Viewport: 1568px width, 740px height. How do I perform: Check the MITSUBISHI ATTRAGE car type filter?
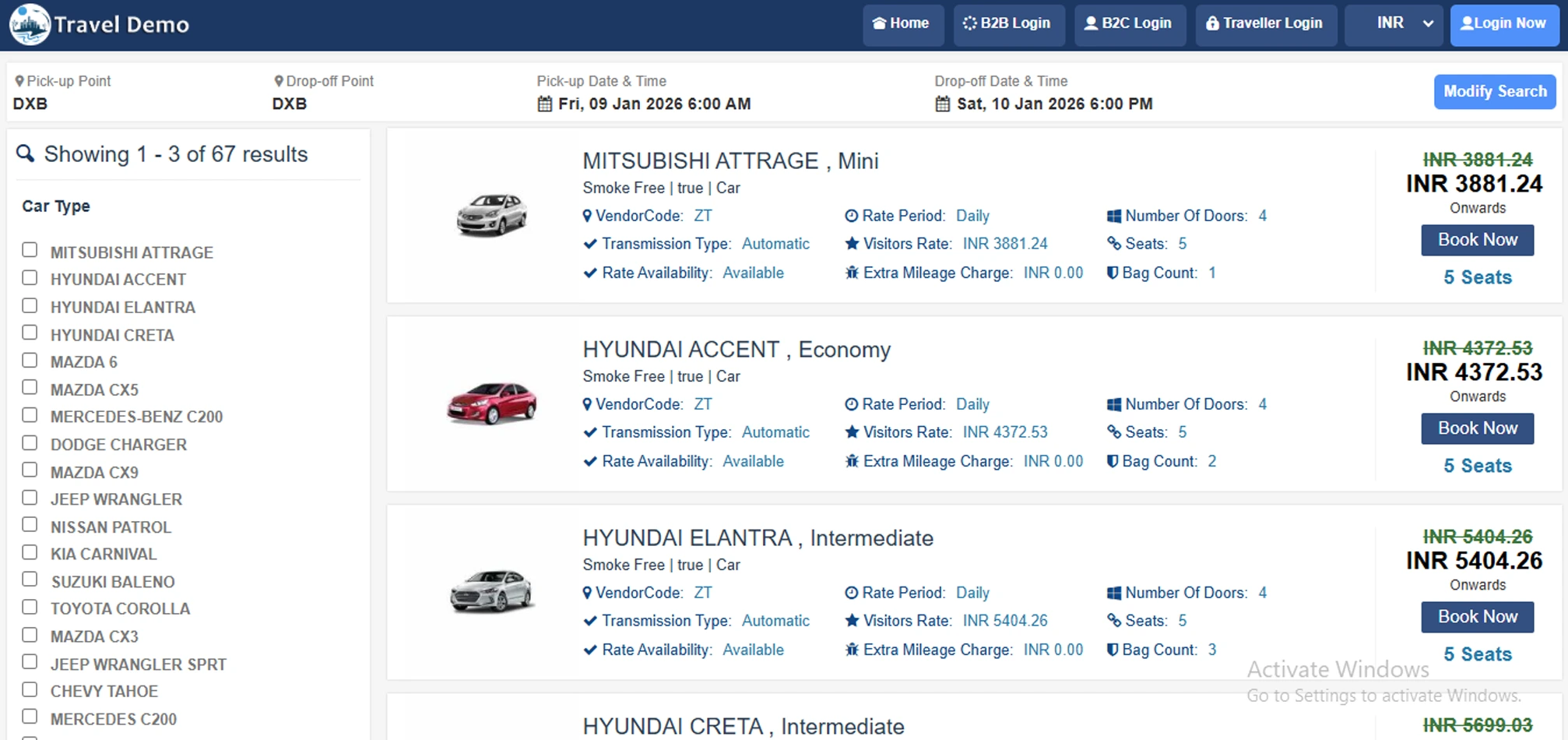pos(30,250)
